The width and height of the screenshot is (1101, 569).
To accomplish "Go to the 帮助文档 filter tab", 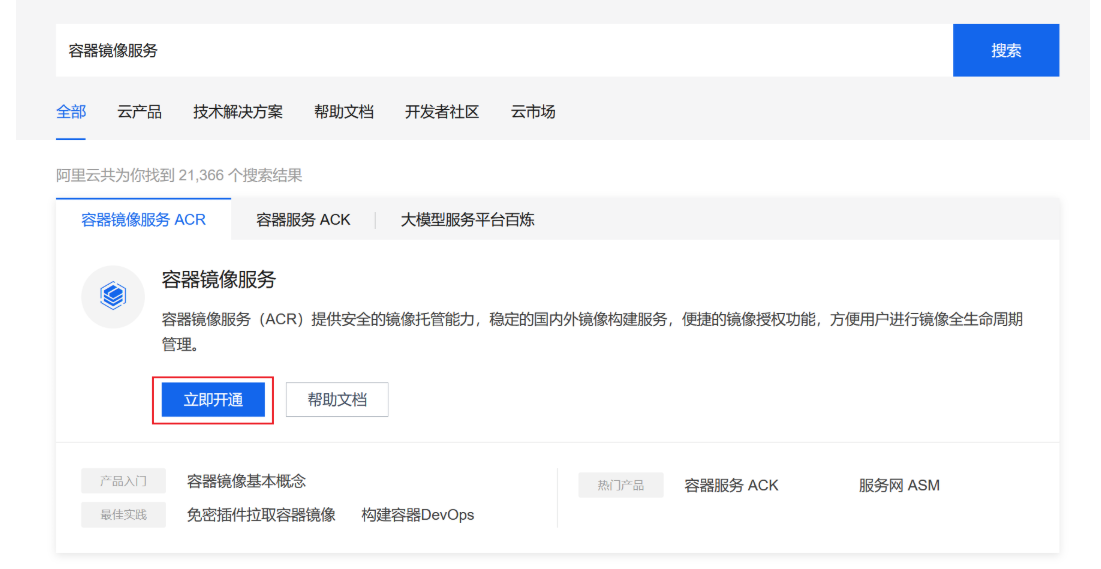I will tap(343, 112).
